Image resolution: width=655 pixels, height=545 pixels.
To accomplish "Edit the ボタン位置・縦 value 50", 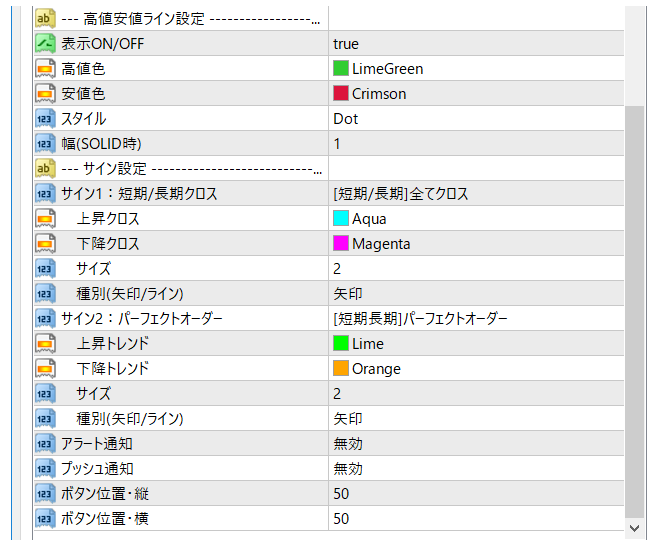I will tap(342, 494).
